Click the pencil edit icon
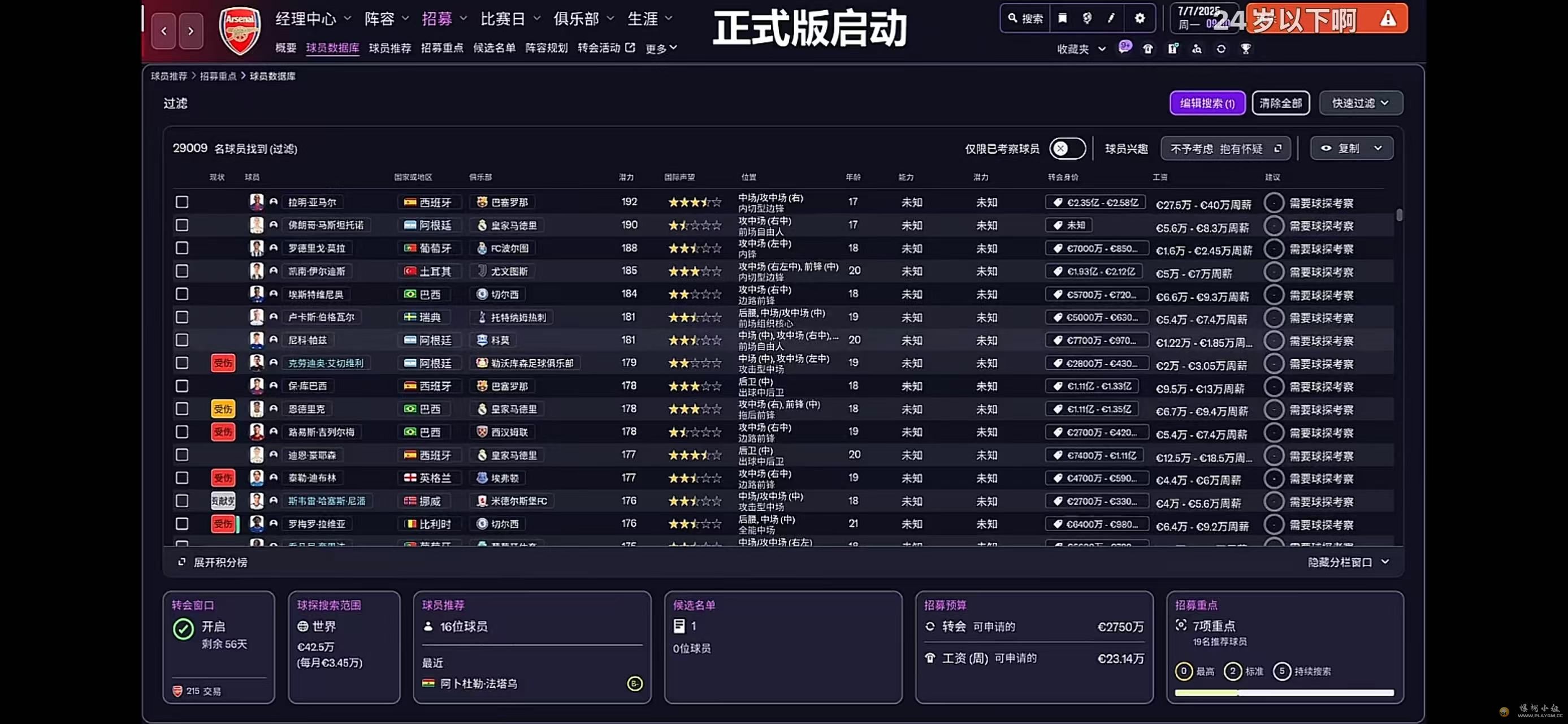Screen dimensions: 1568x724 [x=1111, y=18]
